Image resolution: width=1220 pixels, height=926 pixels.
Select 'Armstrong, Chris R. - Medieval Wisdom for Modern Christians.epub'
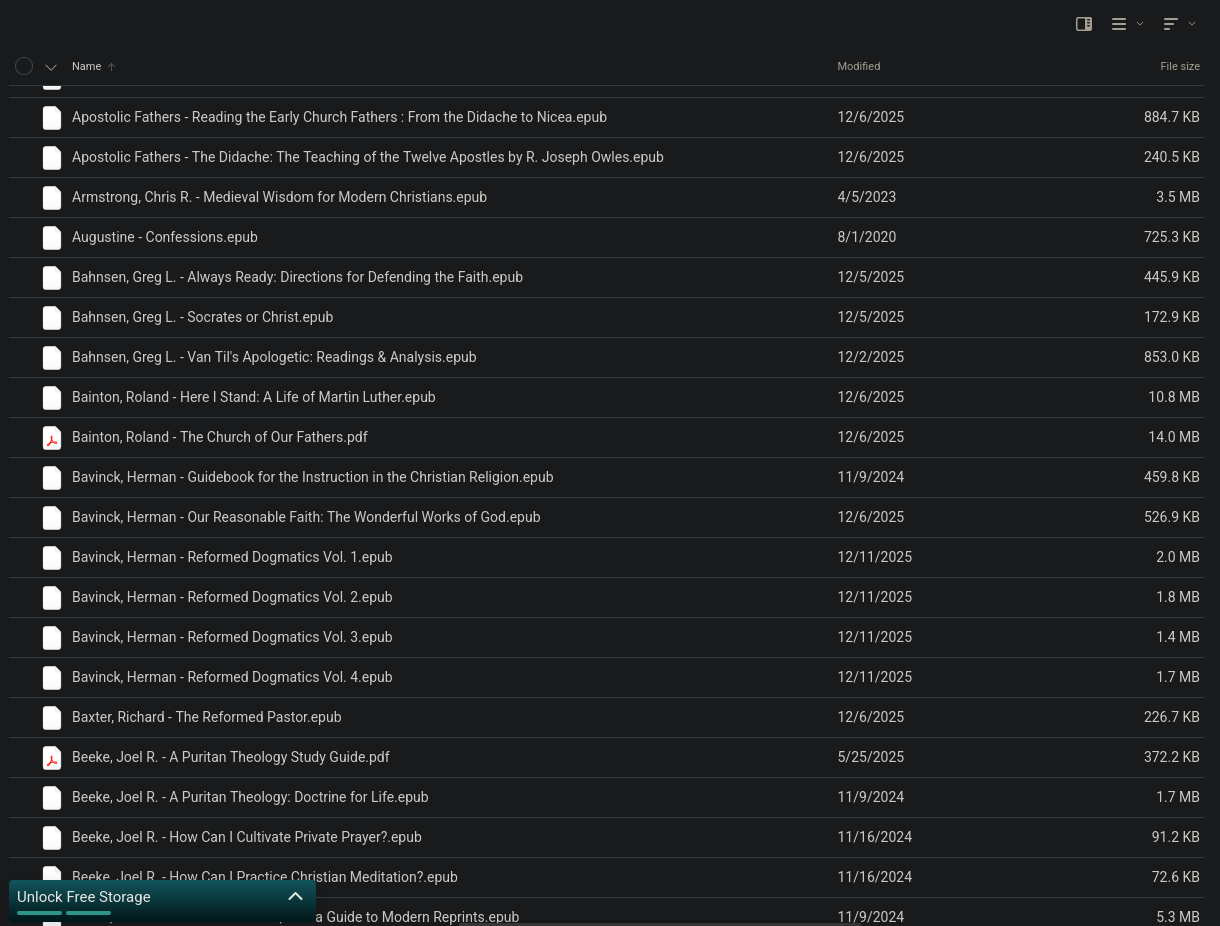(x=280, y=197)
